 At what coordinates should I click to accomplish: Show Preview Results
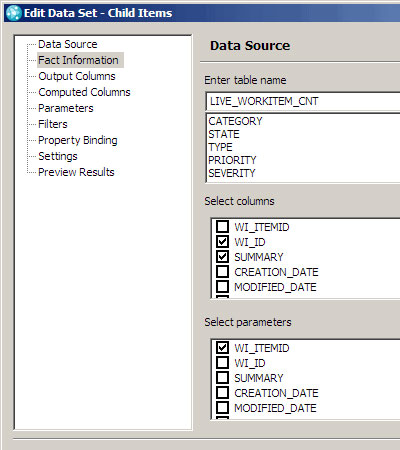(76, 172)
